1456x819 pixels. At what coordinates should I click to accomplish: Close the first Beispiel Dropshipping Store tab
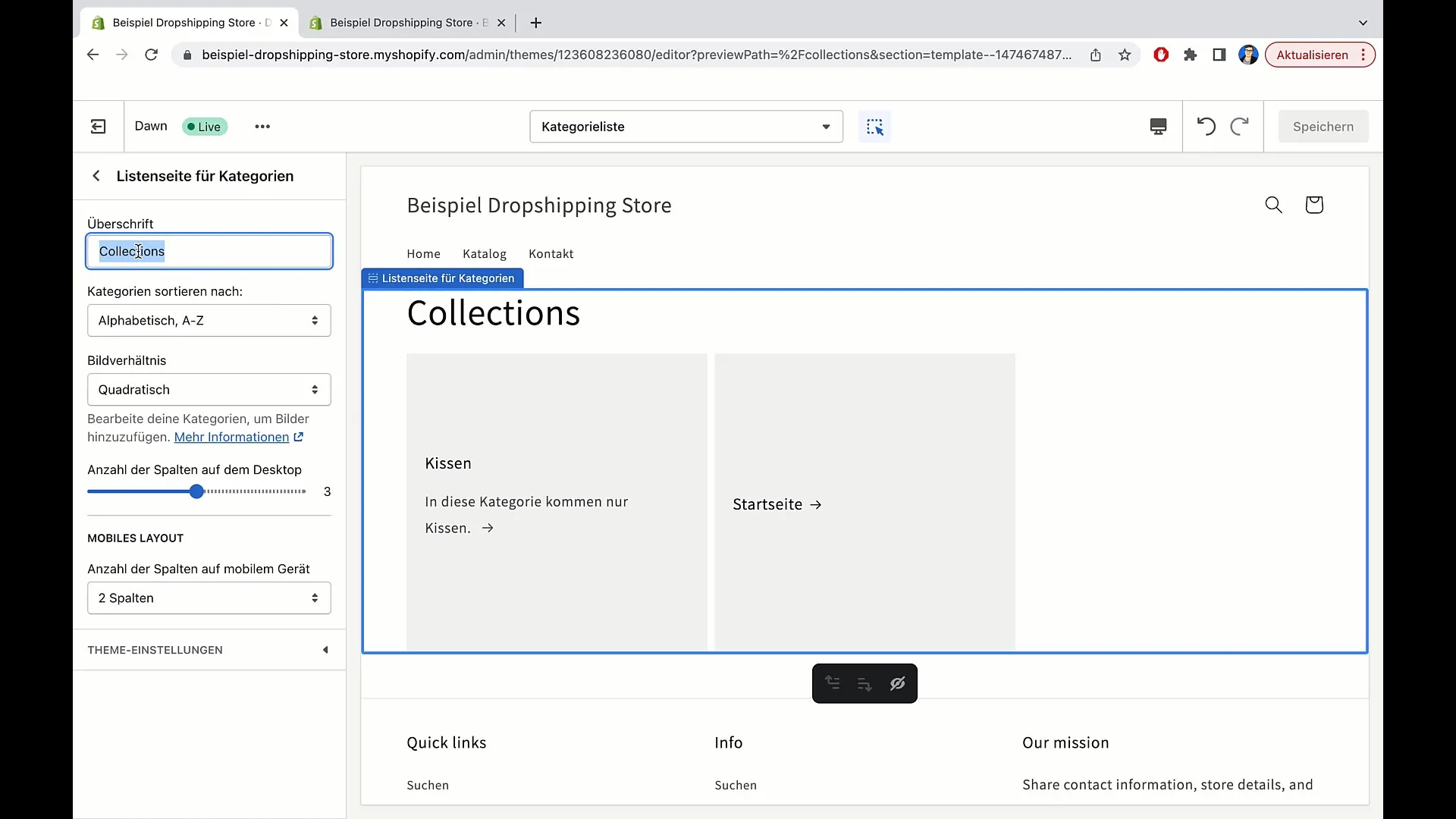[x=284, y=23]
